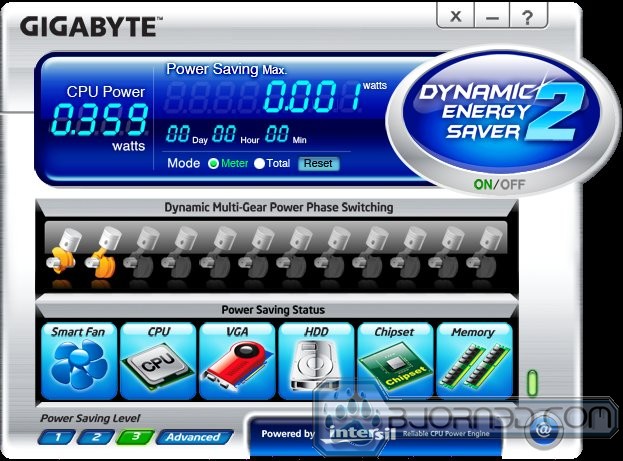The image size is (623, 461).
Task: Click the first orange active piston icon
Action: (63, 251)
